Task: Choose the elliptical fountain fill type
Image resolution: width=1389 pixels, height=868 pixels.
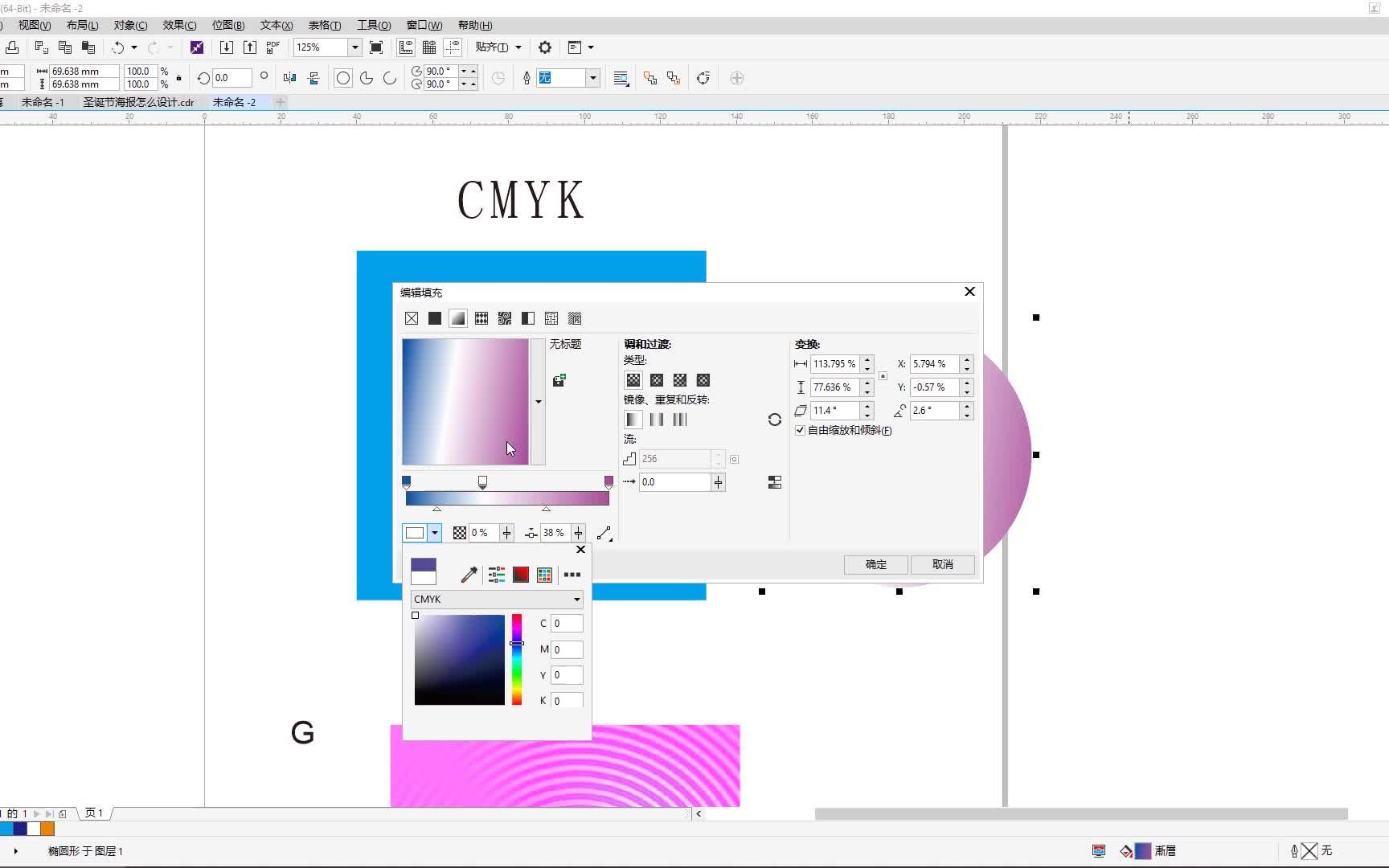Action: tap(657, 380)
